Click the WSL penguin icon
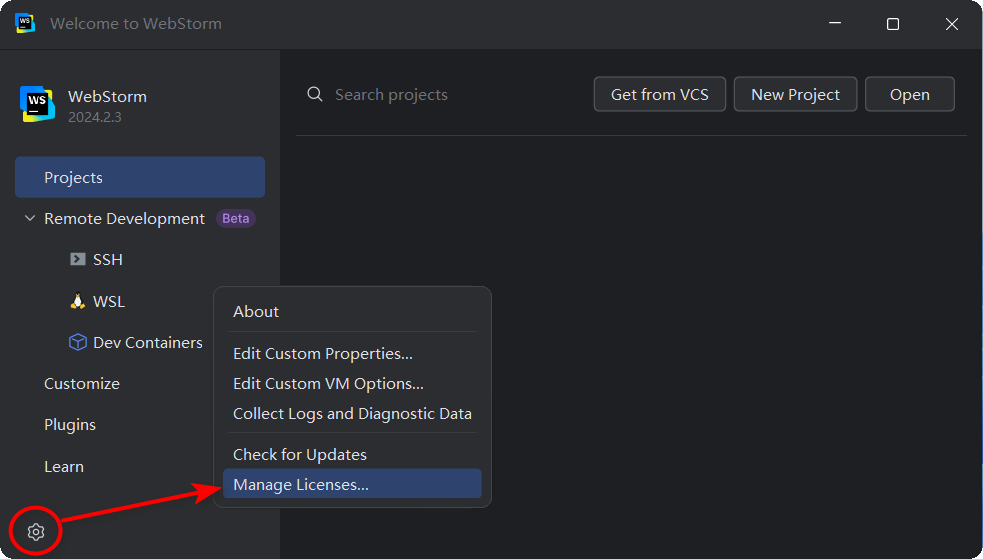 [77, 301]
